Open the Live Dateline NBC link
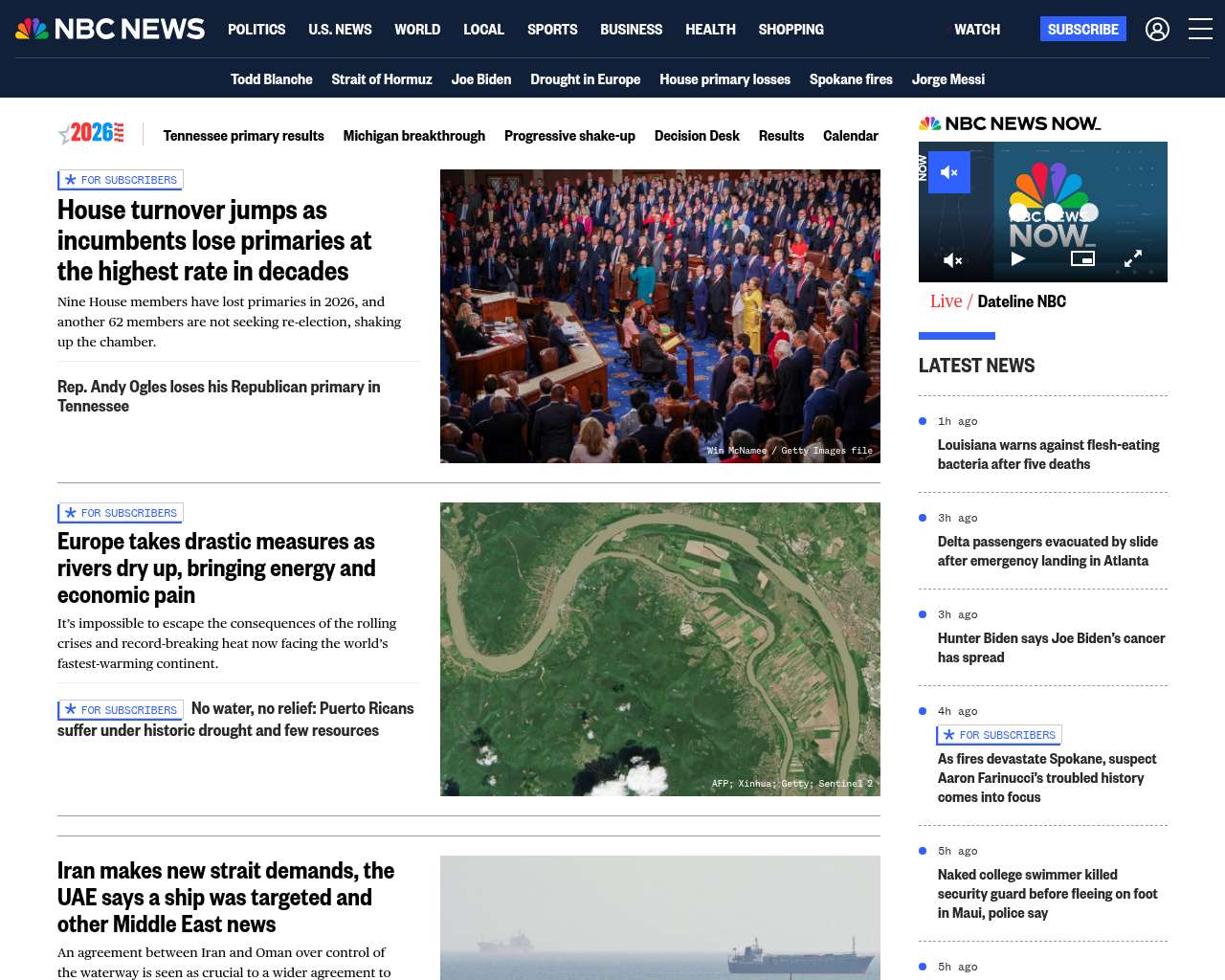Screen dimensions: 1225x980 pyautogui.click(x=998, y=301)
